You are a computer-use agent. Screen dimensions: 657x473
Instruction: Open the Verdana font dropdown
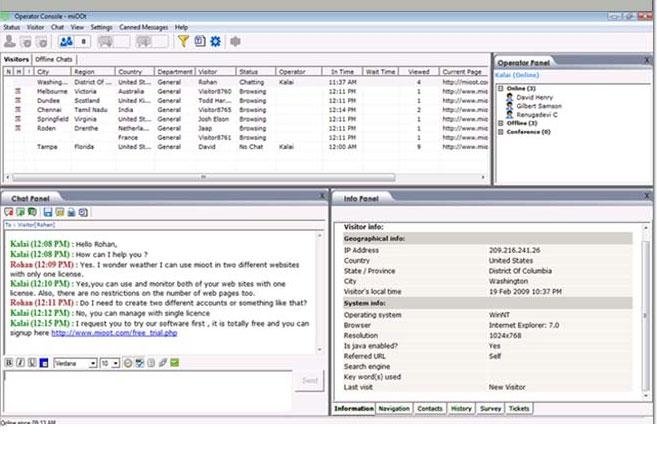74,362
